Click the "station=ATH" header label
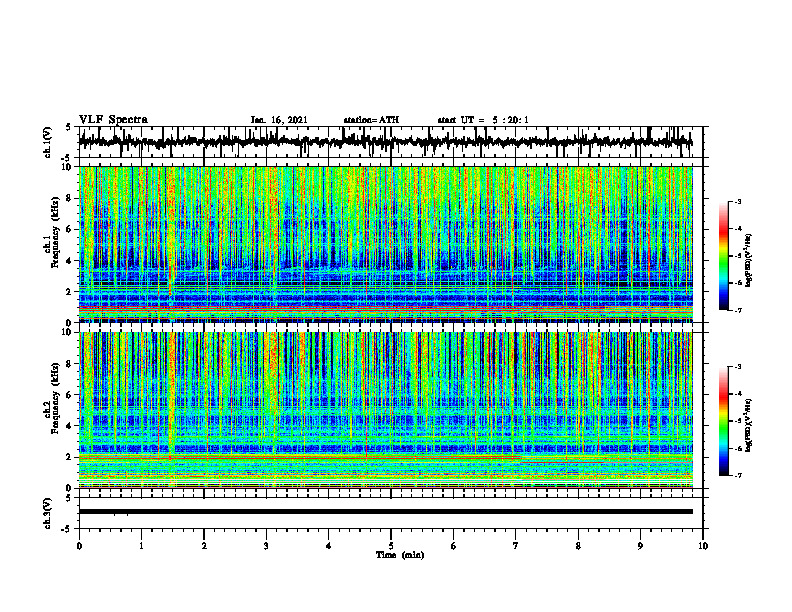 (x=371, y=120)
